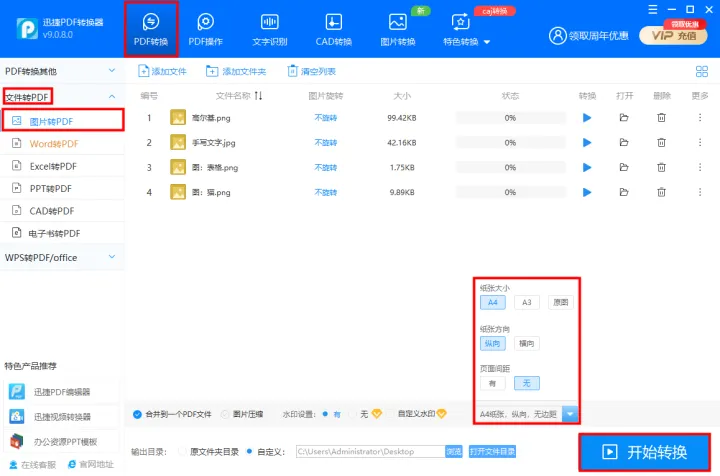
Task: Delete 高尔基.png with trash icon
Action: coord(661,118)
